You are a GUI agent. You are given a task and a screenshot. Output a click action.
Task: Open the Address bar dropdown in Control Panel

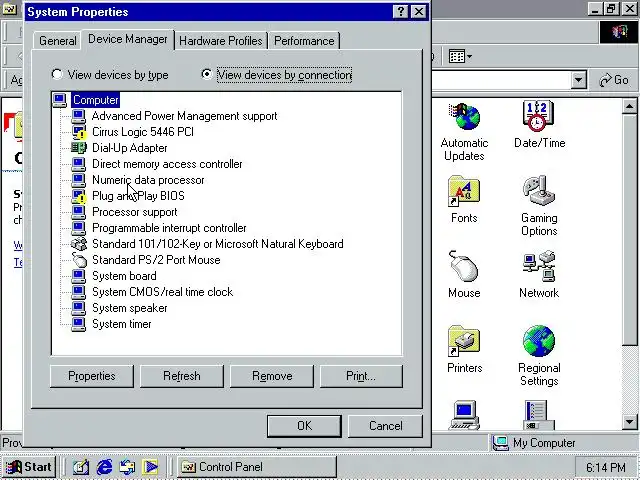click(578, 80)
